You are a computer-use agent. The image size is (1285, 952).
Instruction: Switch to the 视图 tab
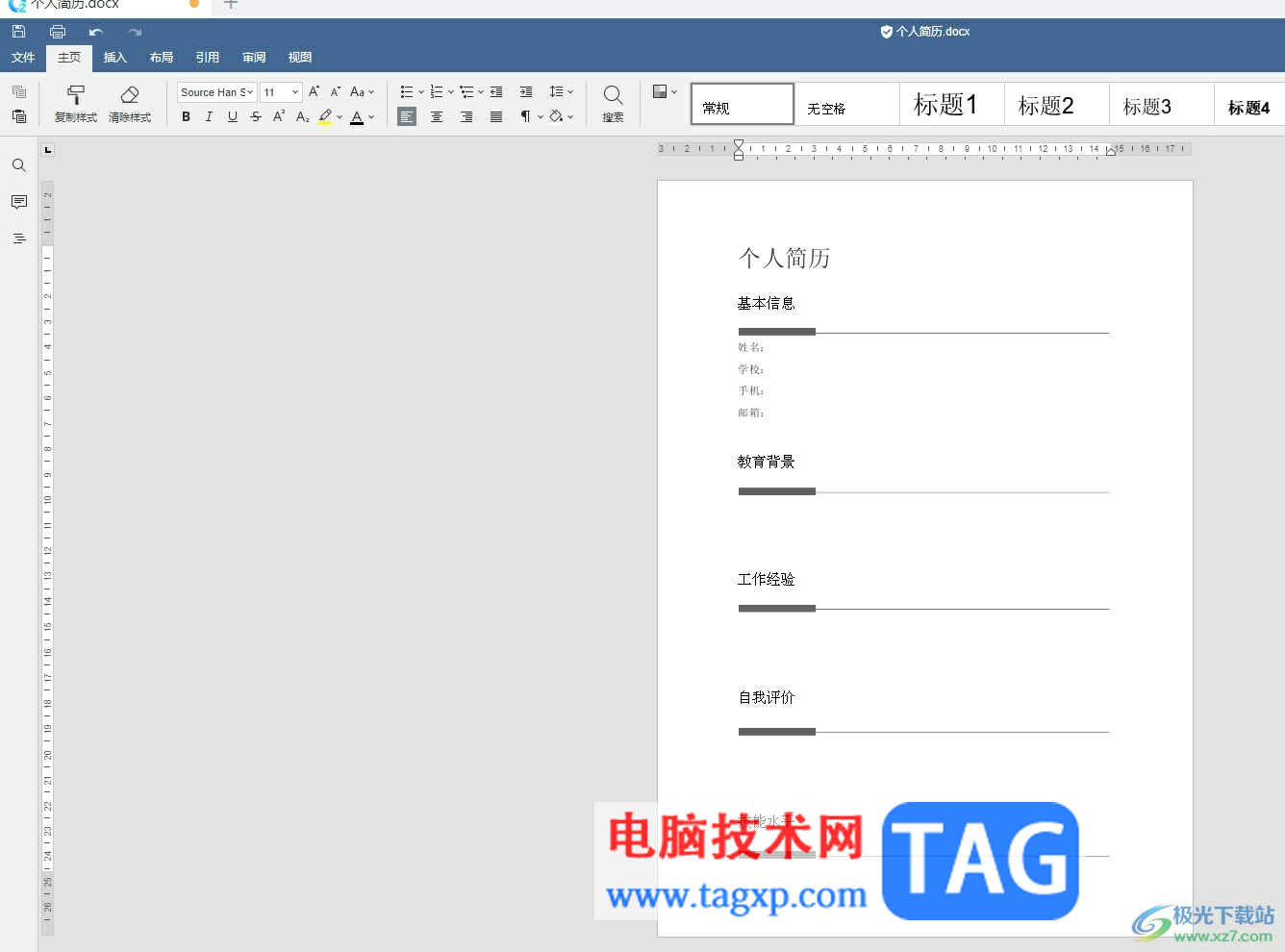300,58
